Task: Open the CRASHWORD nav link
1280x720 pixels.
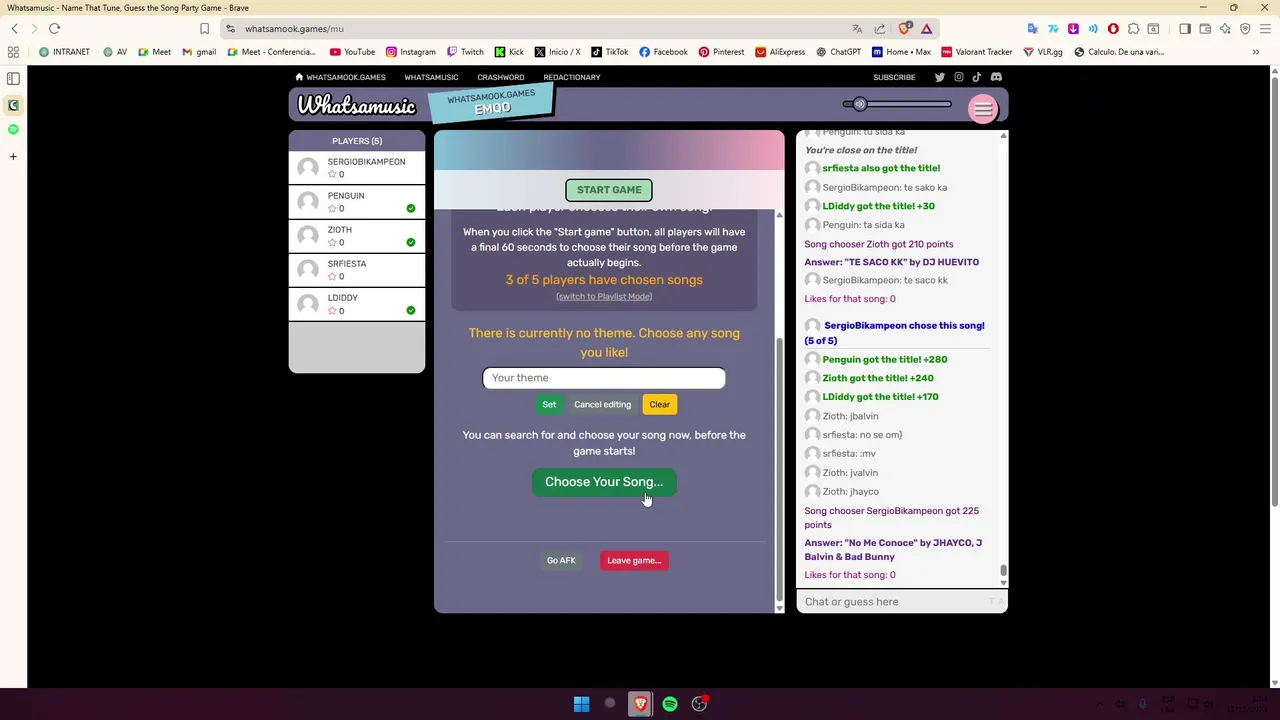Action: click(500, 77)
